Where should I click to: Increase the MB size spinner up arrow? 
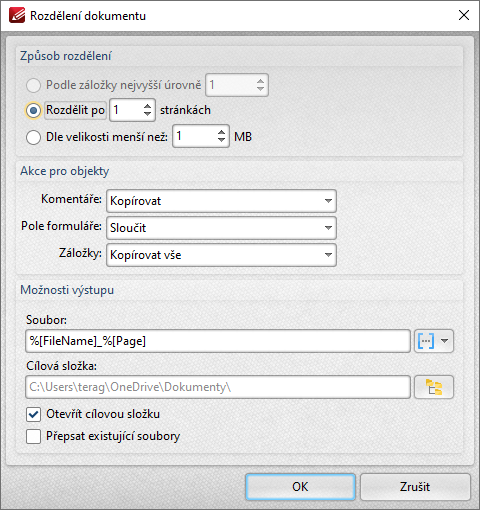[x=221, y=132]
